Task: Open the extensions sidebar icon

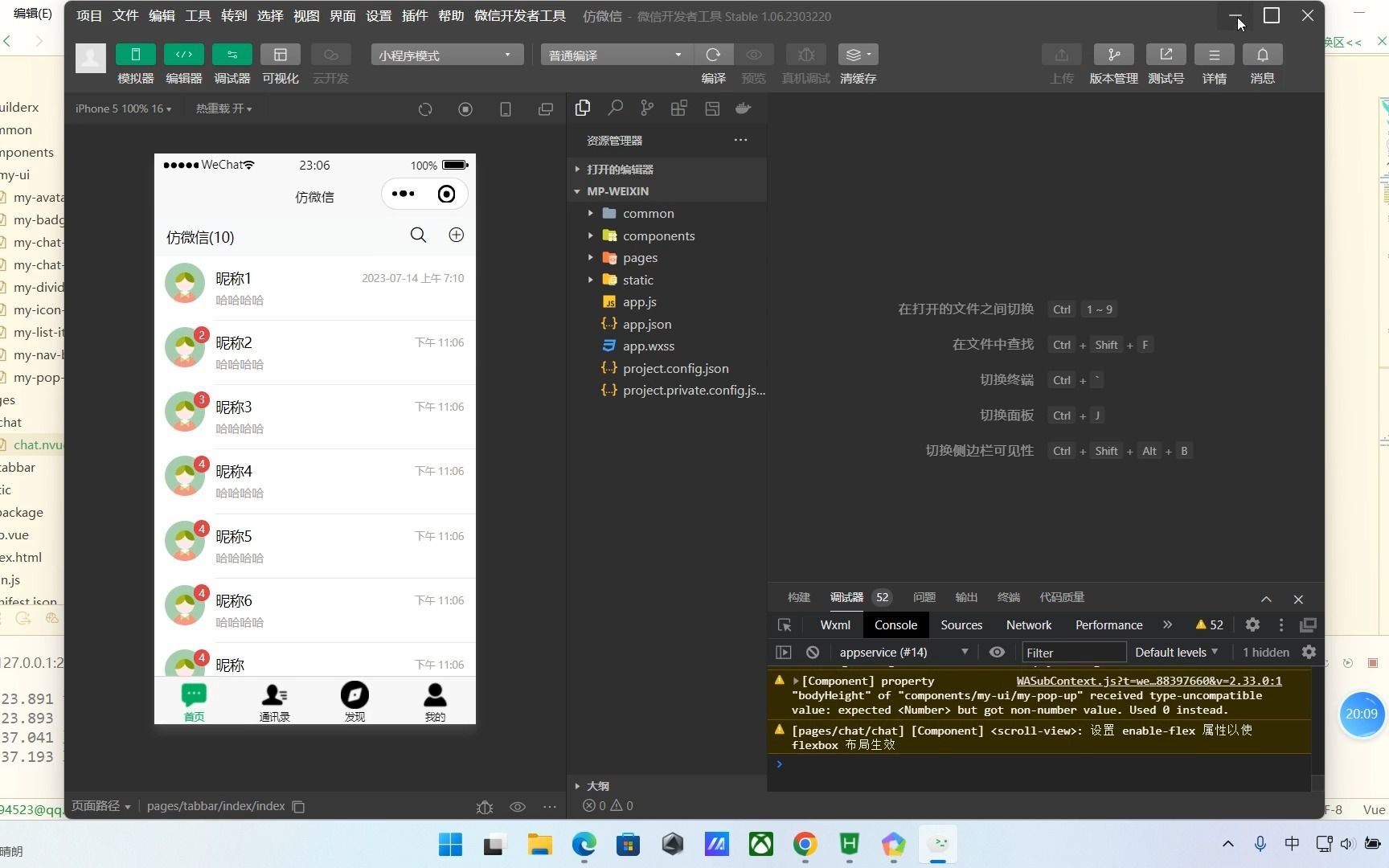Action: pyautogui.click(x=679, y=108)
